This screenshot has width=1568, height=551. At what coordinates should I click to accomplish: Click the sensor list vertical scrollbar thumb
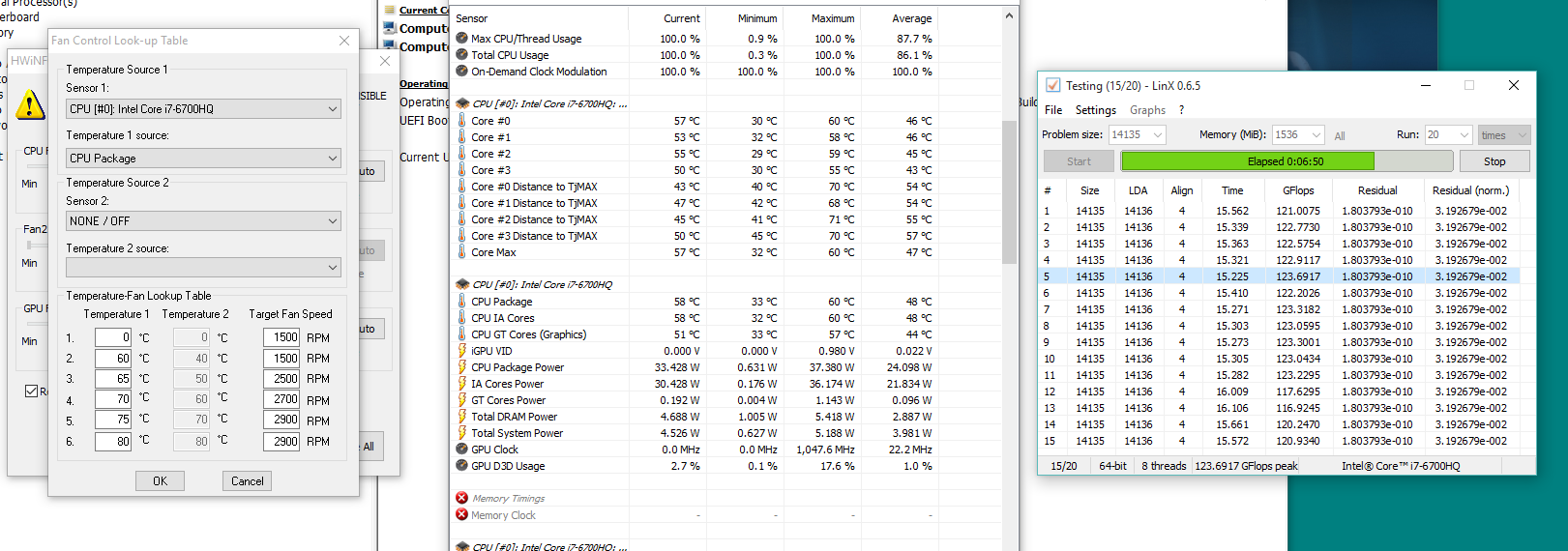[x=1010, y=191]
